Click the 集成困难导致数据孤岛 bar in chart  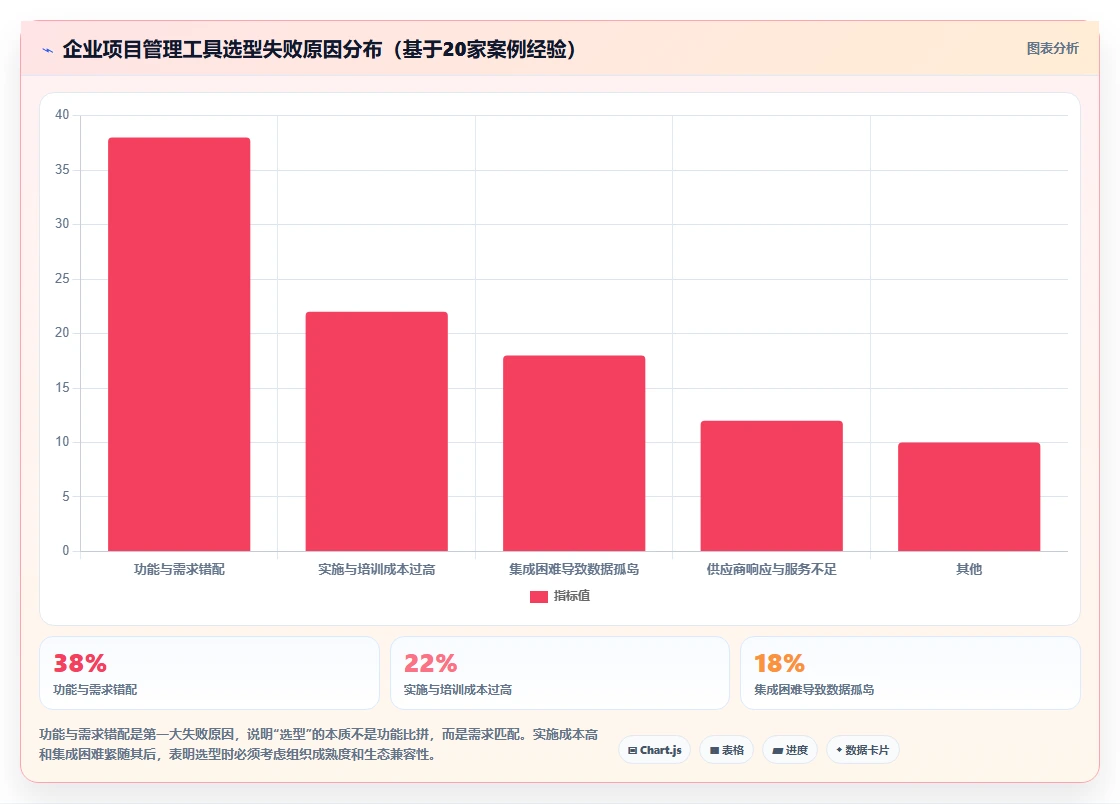tap(574, 453)
